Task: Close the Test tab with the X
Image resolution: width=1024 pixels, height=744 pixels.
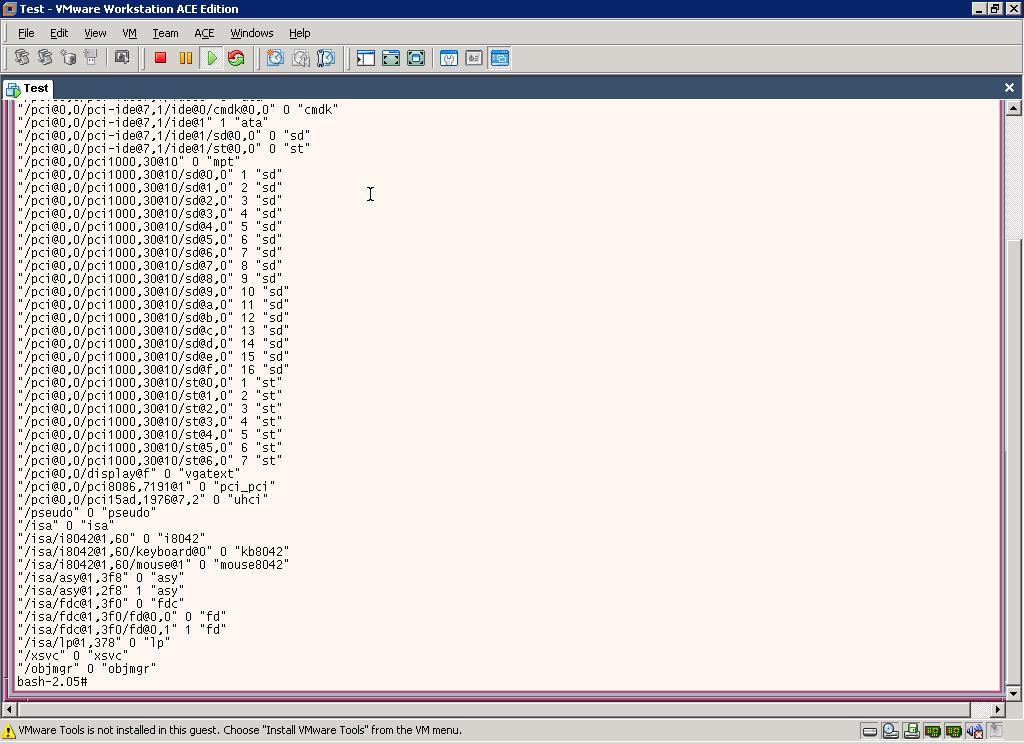Action: [x=1009, y=88]
